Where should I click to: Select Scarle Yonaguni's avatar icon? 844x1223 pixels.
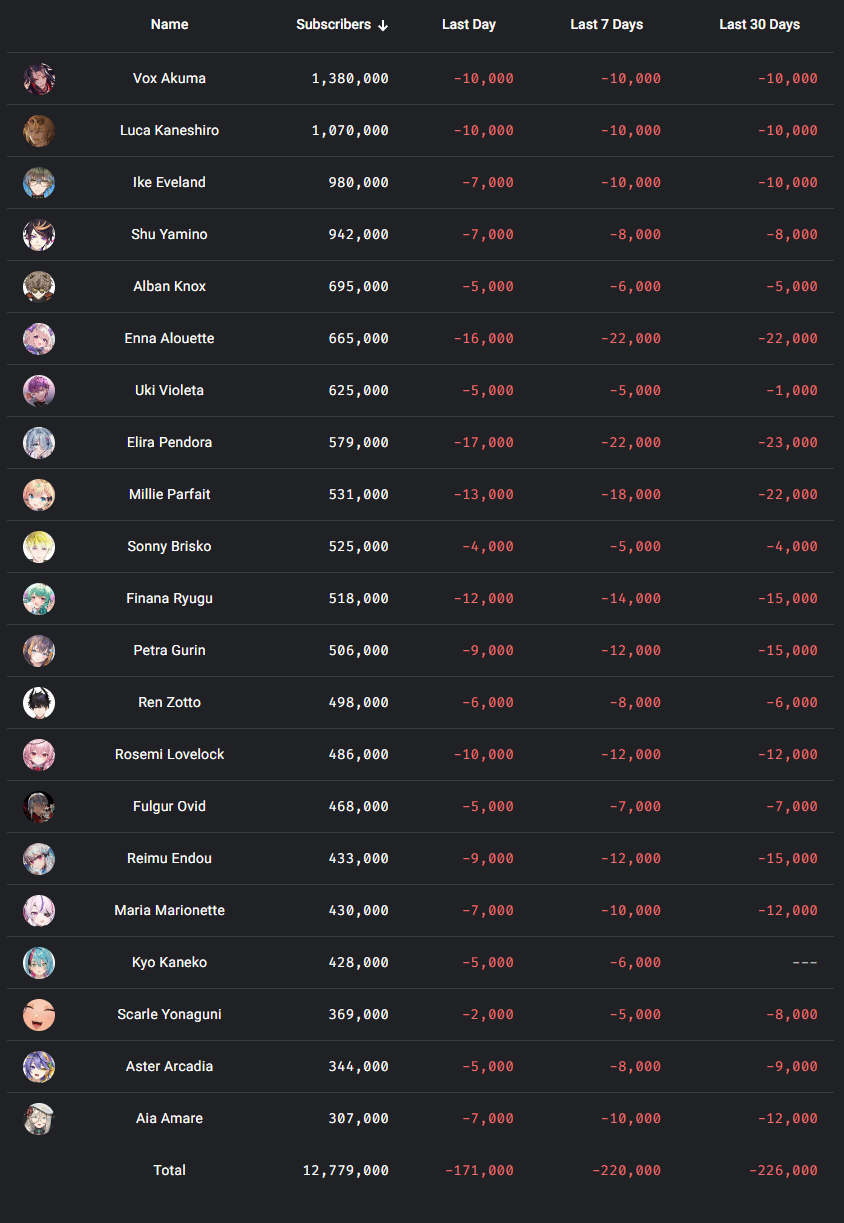[x=39, y=1015]
